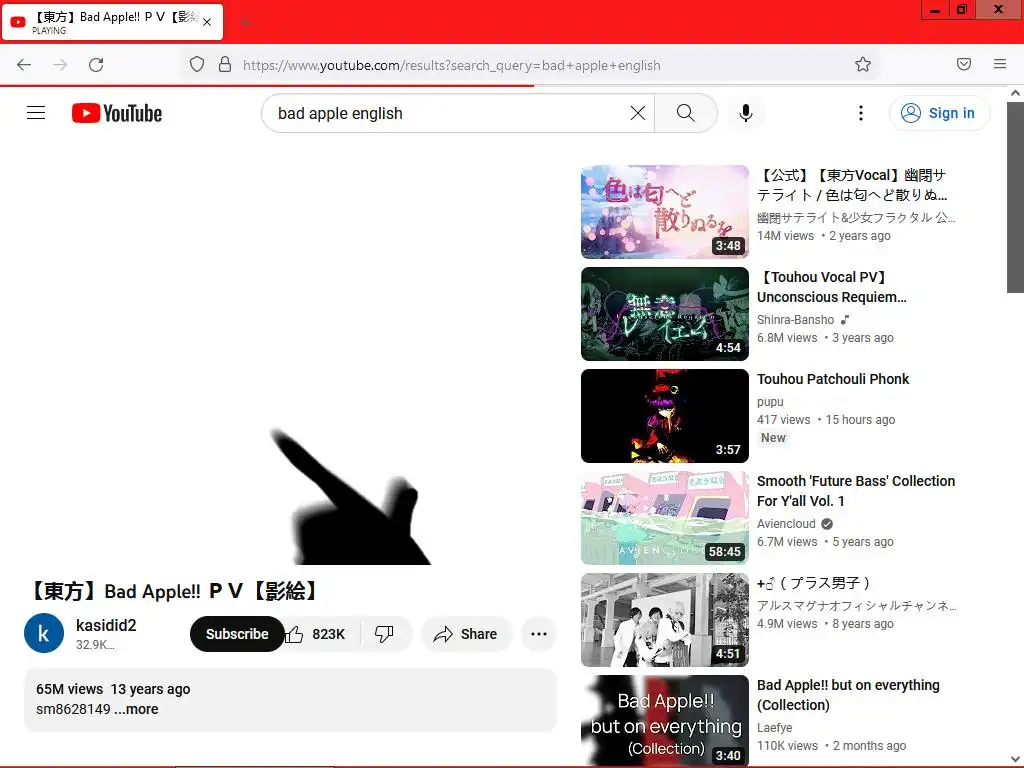Click the page vertical scrollbar thumb
The width and height of the screenshot is (1024, 768).
(1015, 197)
